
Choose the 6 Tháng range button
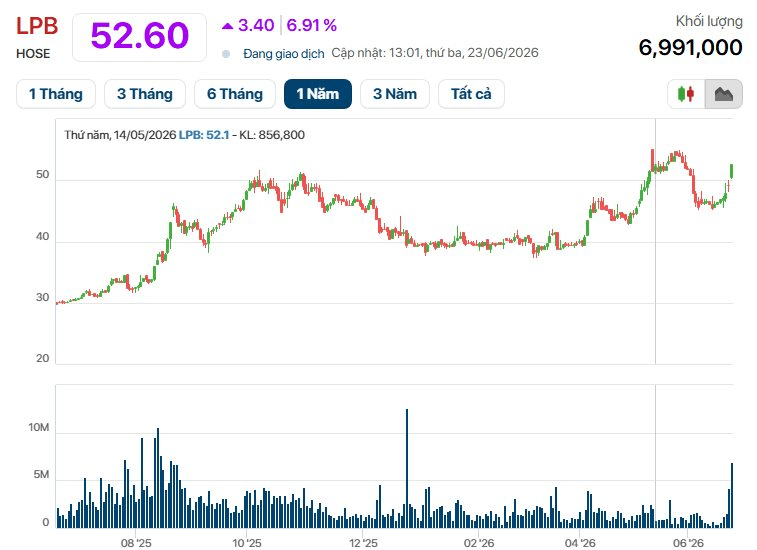235,94
